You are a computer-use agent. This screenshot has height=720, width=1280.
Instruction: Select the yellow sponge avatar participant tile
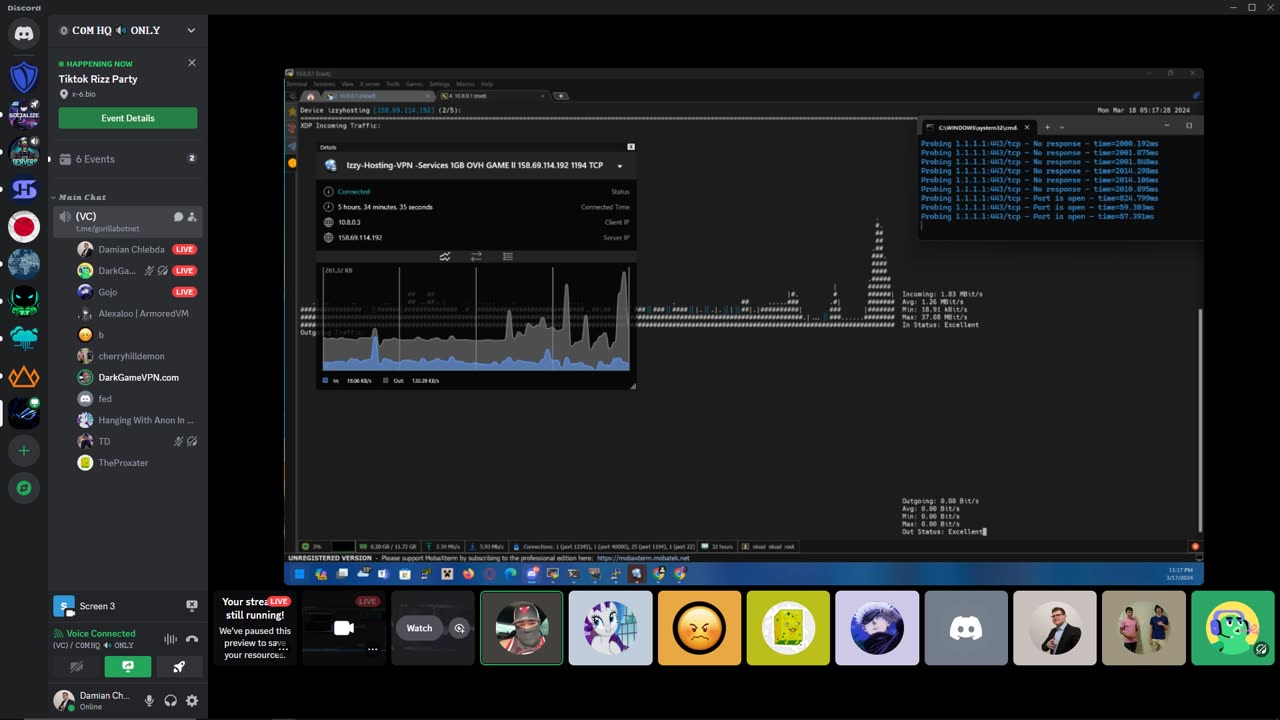tap(788, 628)
